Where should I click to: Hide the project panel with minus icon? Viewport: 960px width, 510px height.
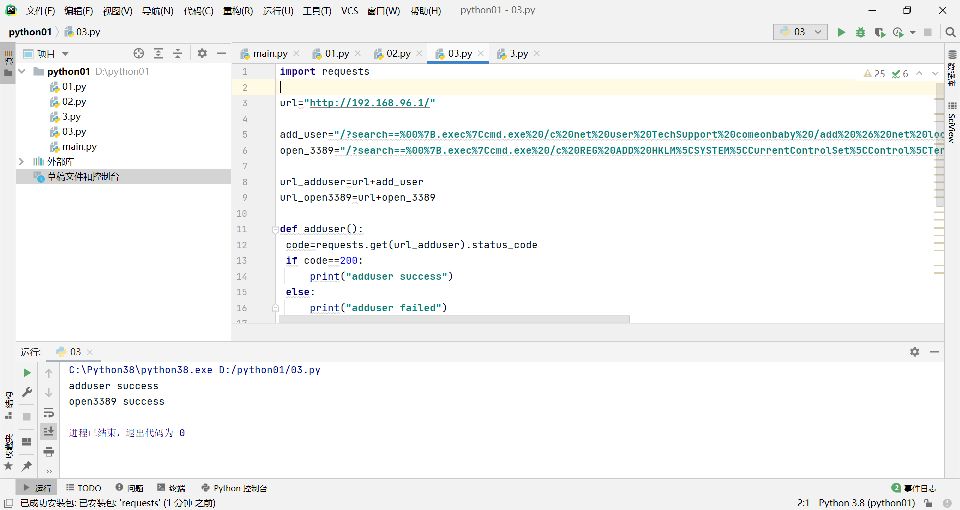click(222, 53)
